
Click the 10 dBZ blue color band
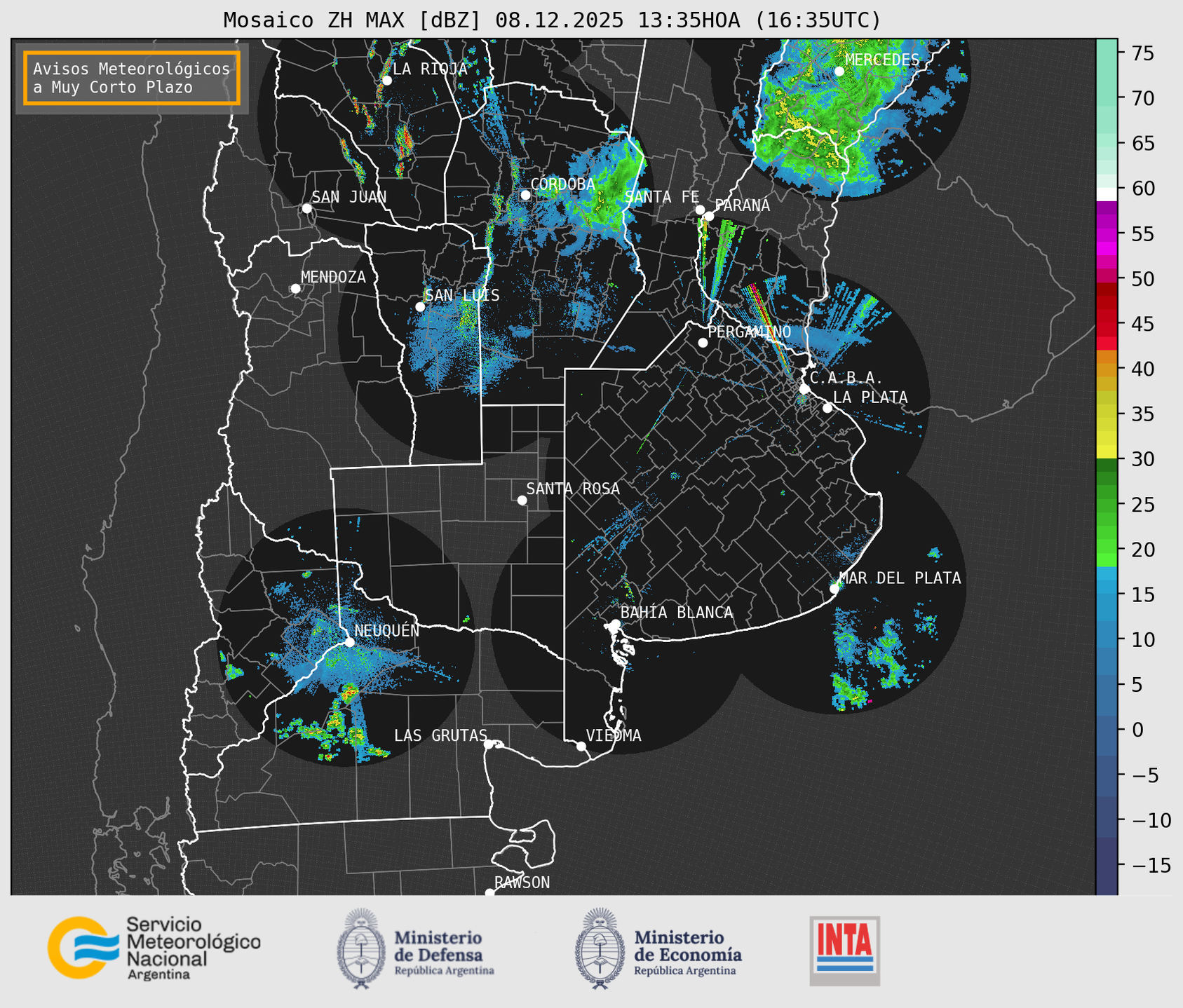(x=1107, y=640)
